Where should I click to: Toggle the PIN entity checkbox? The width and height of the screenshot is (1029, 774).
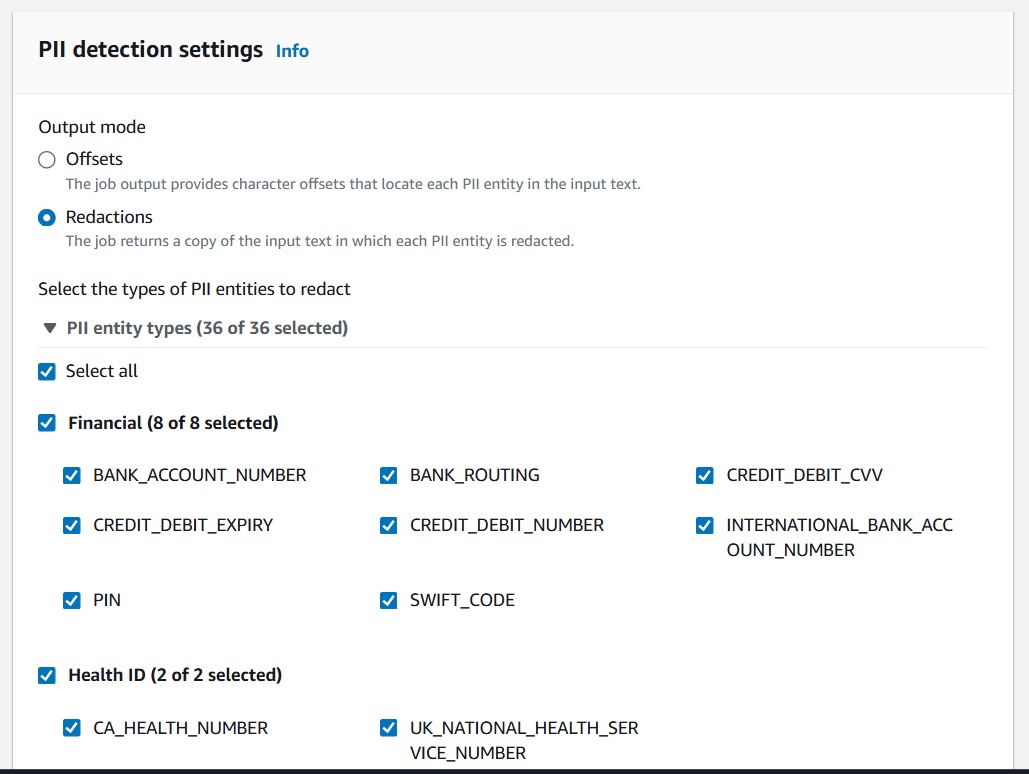click(71, 600)
